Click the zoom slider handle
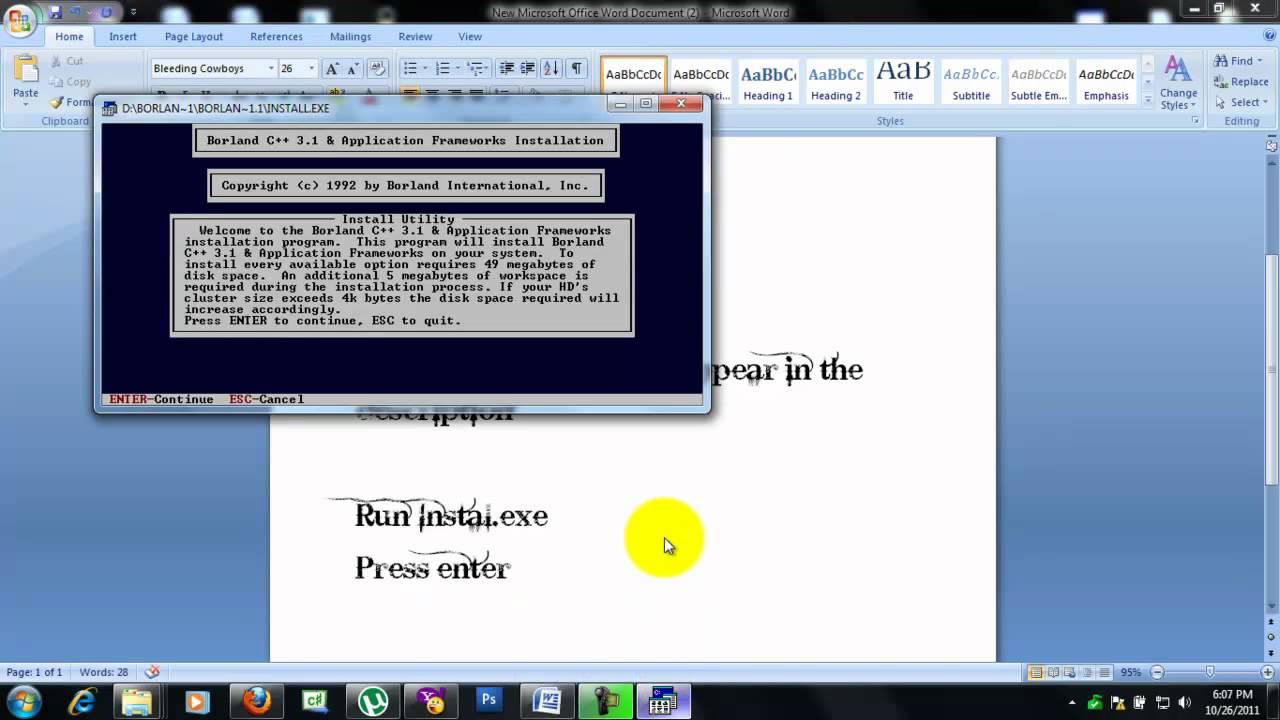 1209,672
